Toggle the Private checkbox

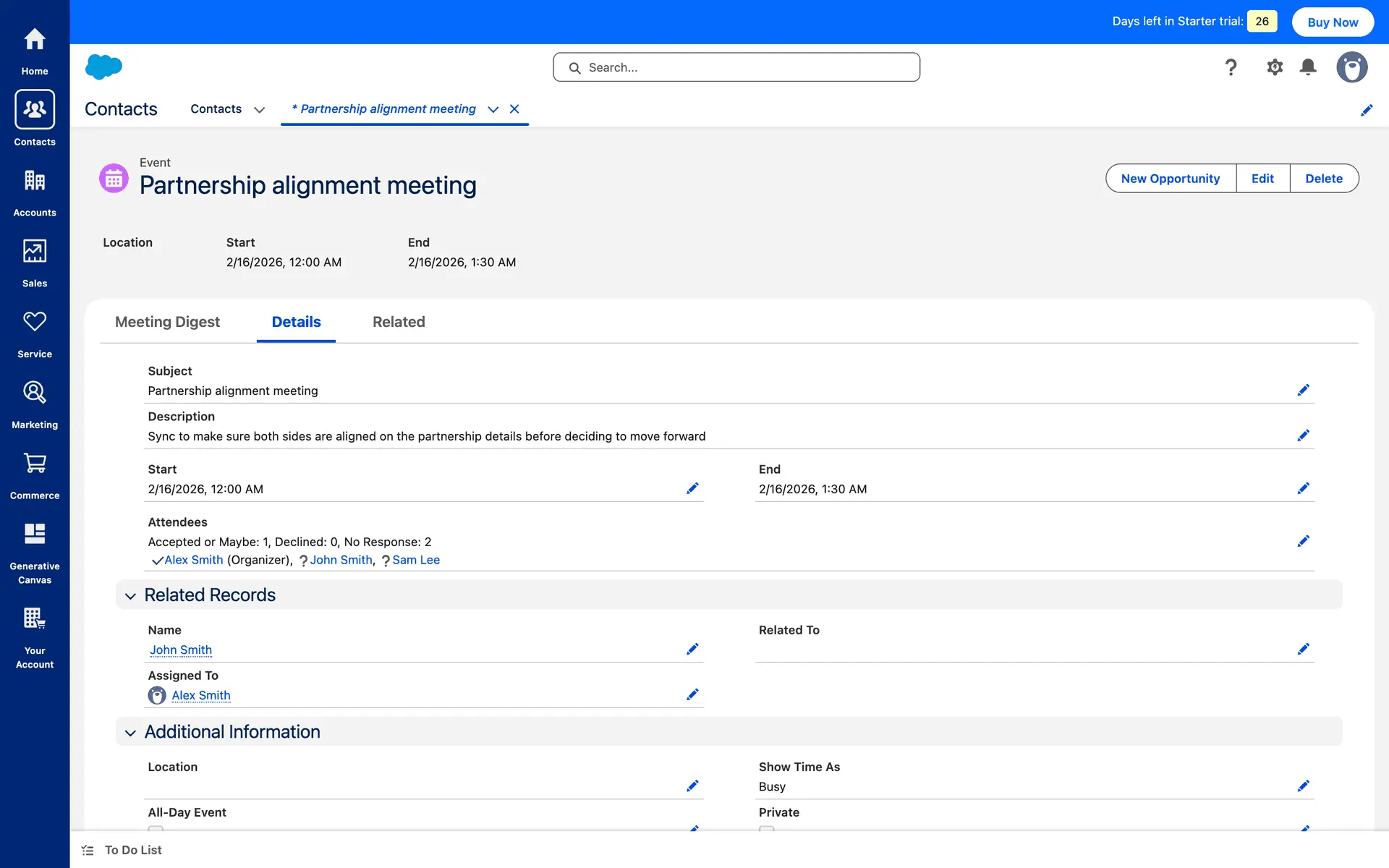pos(767,830)
